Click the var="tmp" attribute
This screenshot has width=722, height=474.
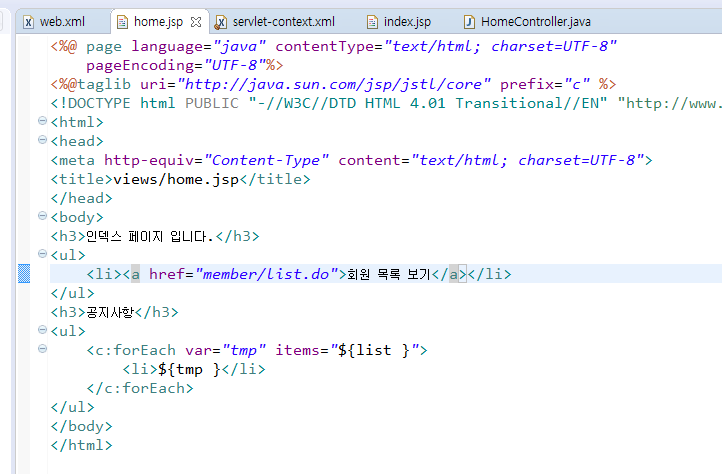pyautogui.click(x=226, y=350)
